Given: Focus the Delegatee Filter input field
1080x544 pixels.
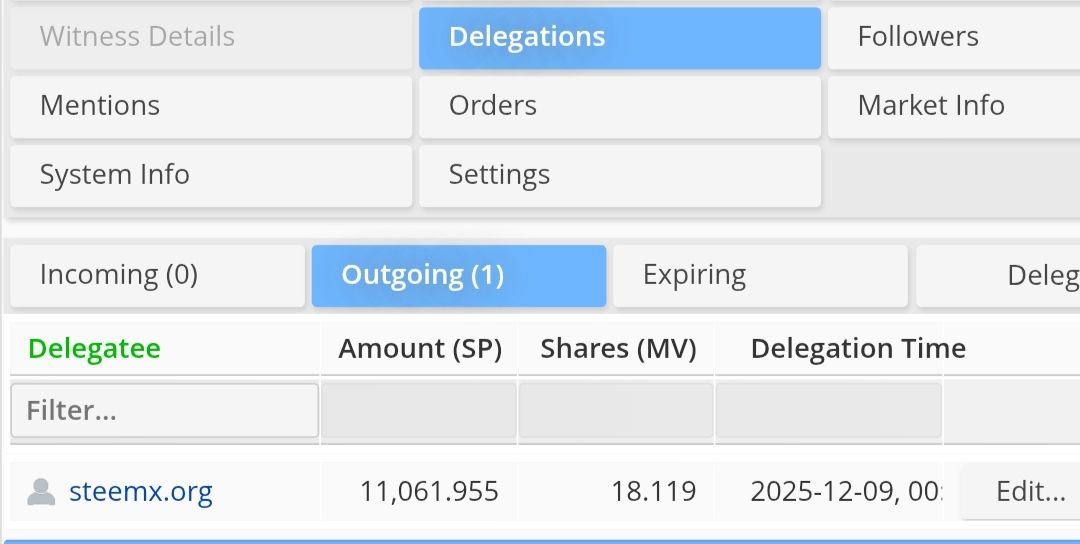Looking at the screenshot, I should [165, 410].
